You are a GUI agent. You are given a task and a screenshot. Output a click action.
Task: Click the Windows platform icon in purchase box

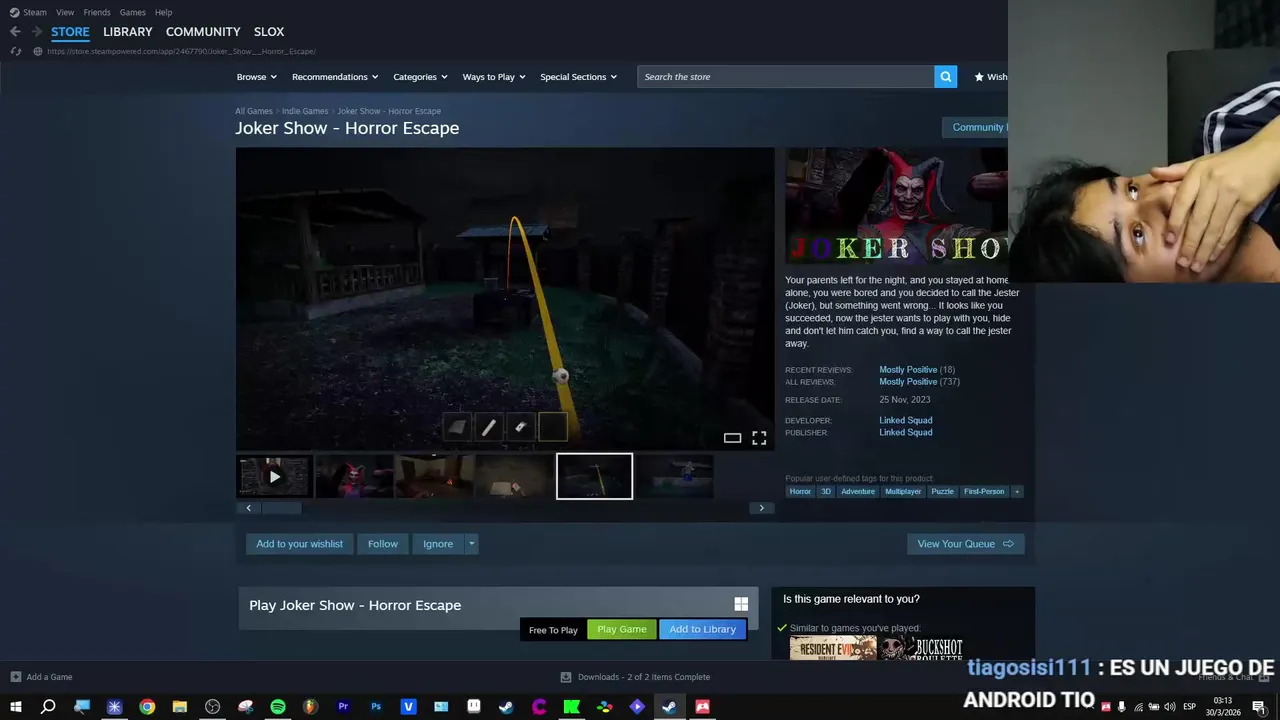point(741,604)
